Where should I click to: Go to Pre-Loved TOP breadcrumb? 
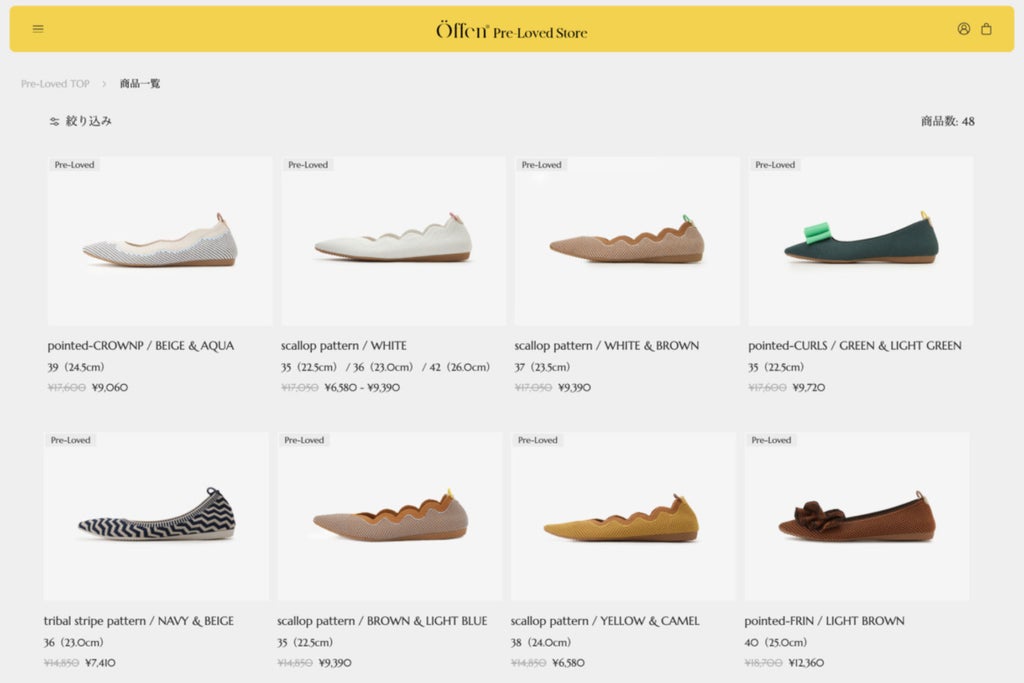coord(55,84)
